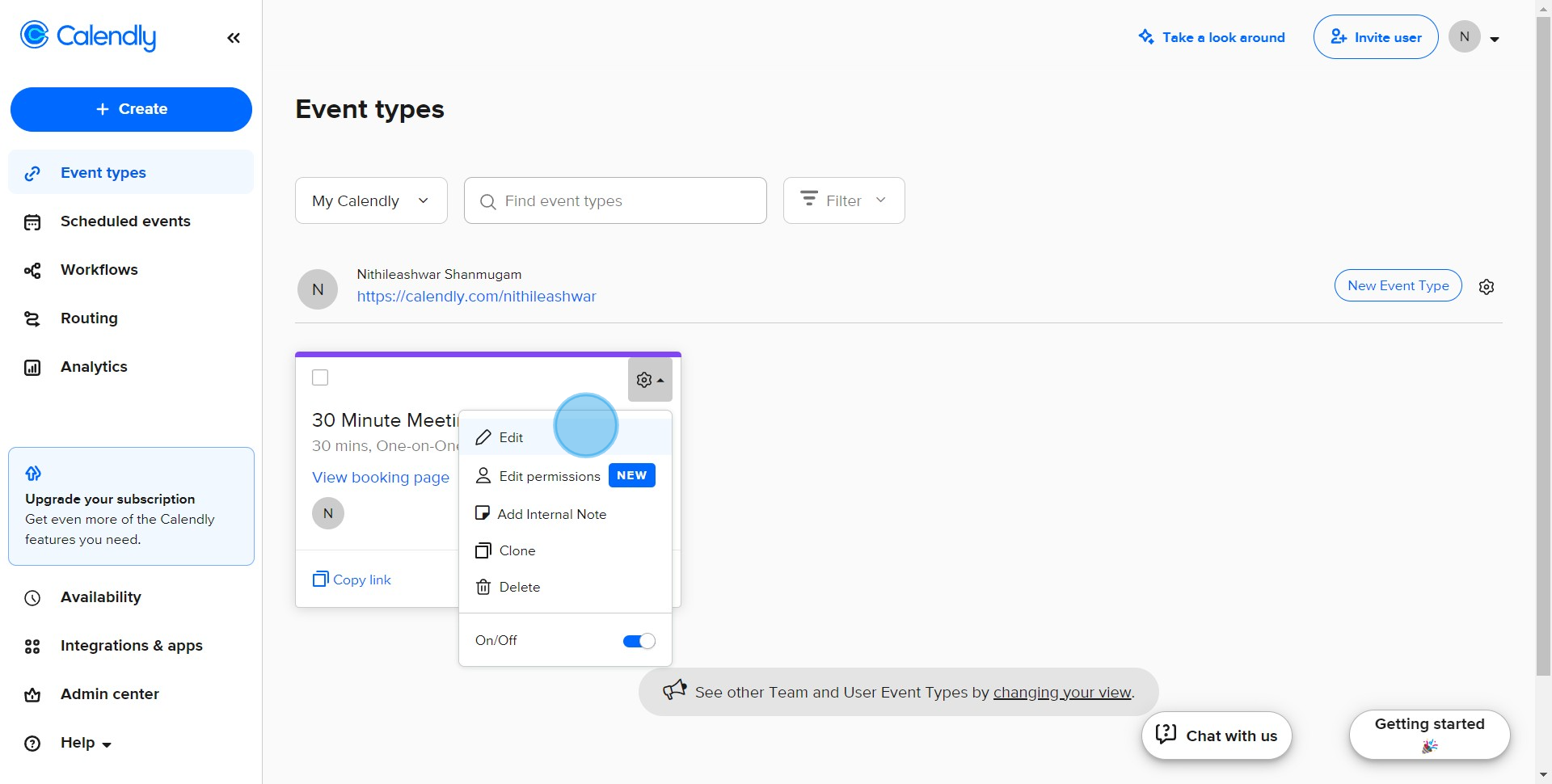Open Getting started panel
This screenshot has height=784, width=1552.
coord(1430,735)
